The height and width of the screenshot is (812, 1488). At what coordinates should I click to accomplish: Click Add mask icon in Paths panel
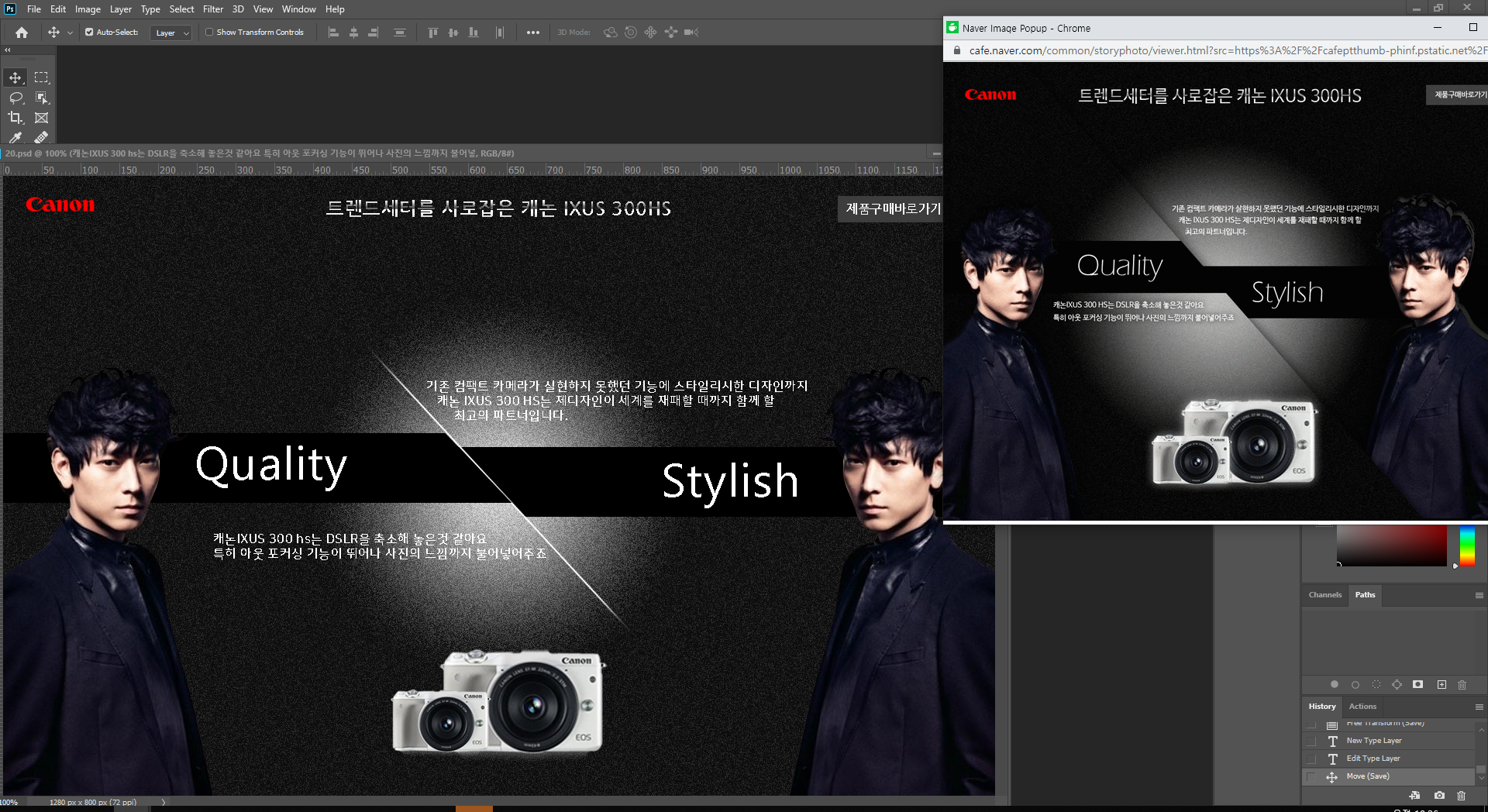[1418, 685]
